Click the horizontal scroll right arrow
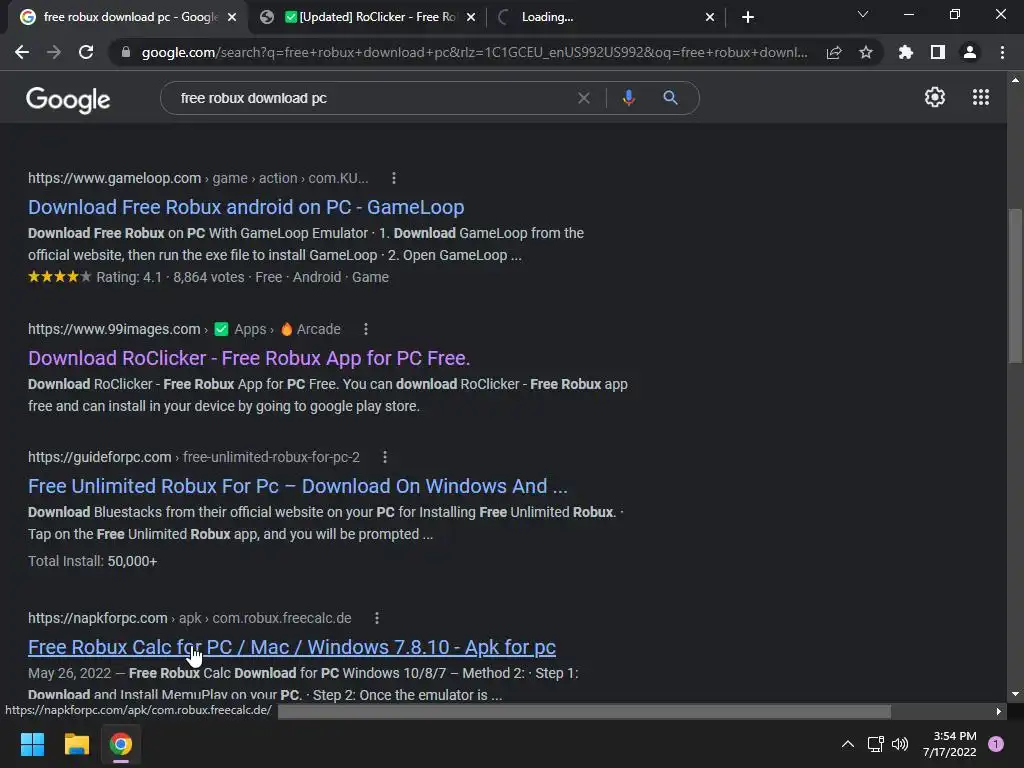The image size is (1024, 768). (999, 711)
